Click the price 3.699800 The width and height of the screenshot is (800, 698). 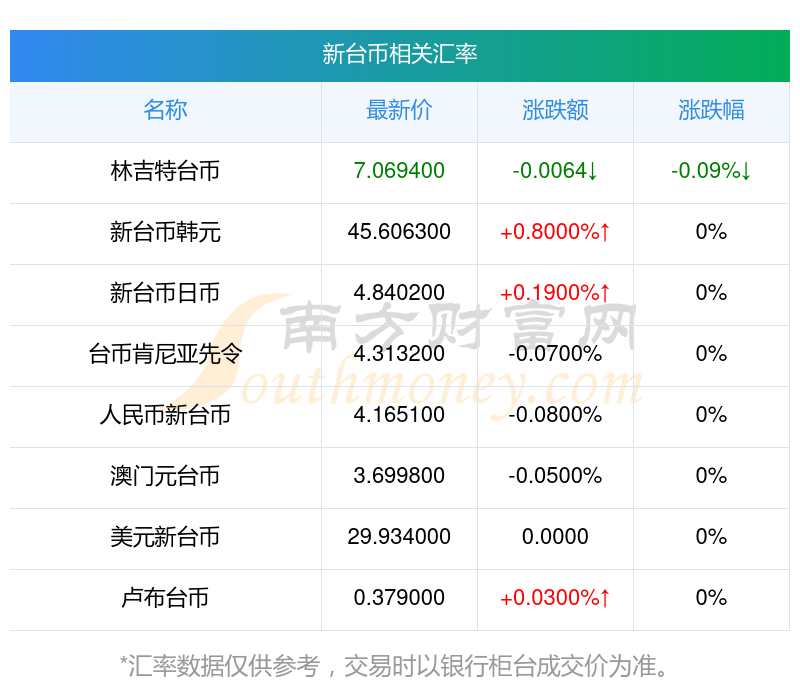click(x=399, y=476)
